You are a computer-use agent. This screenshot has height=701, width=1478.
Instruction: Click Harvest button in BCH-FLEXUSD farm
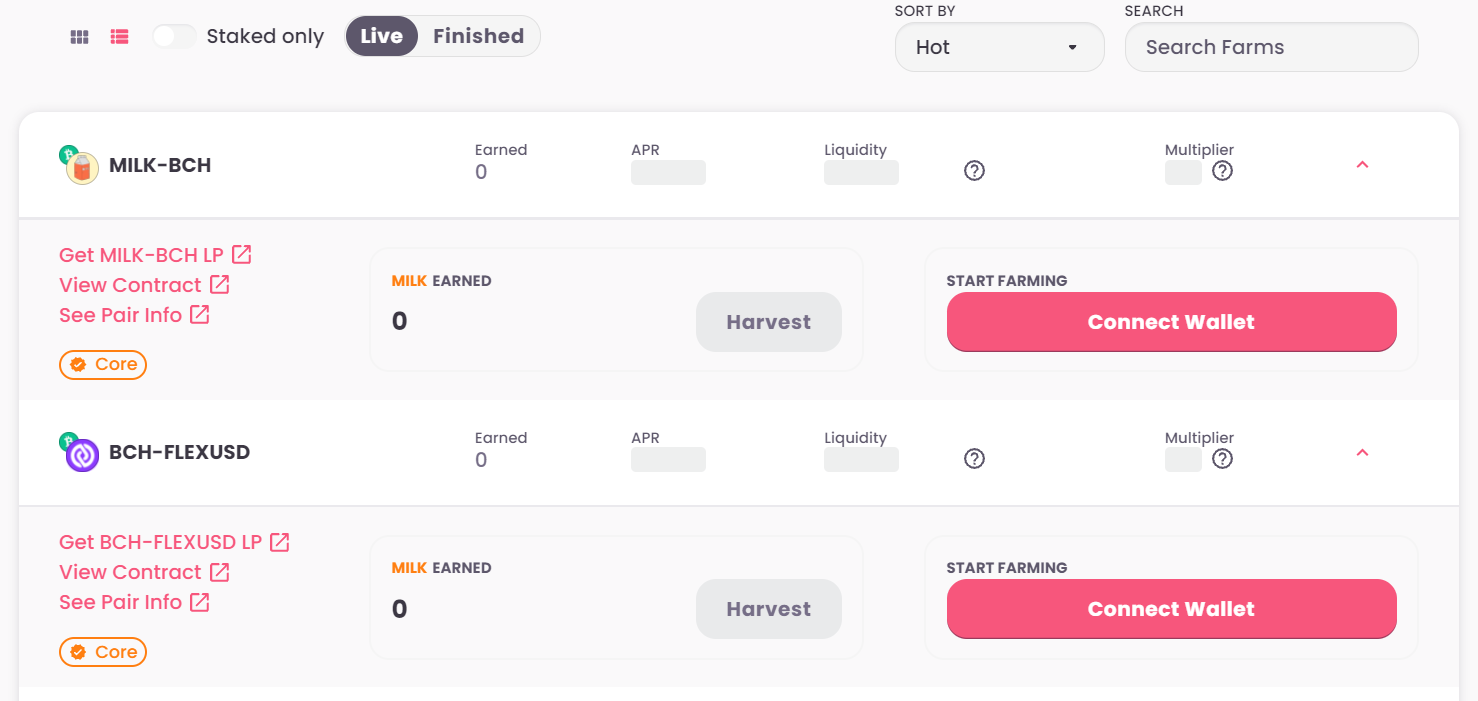click(768, 609)
